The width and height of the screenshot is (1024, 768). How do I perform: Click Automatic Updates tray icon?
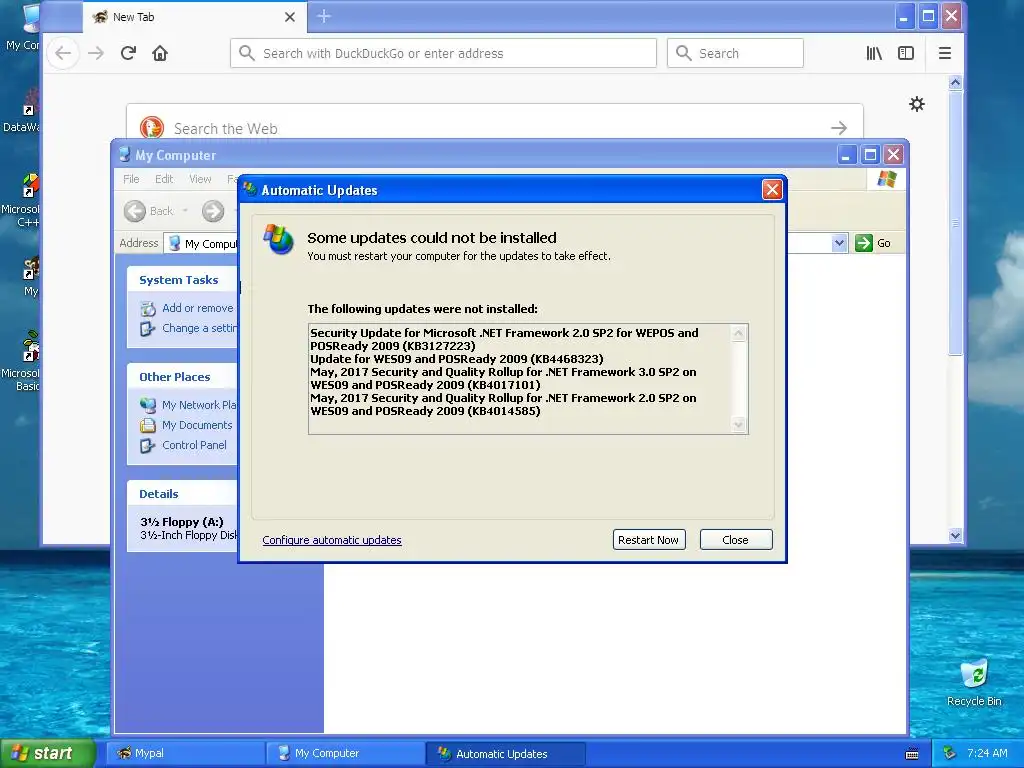(x=950, y=753)
